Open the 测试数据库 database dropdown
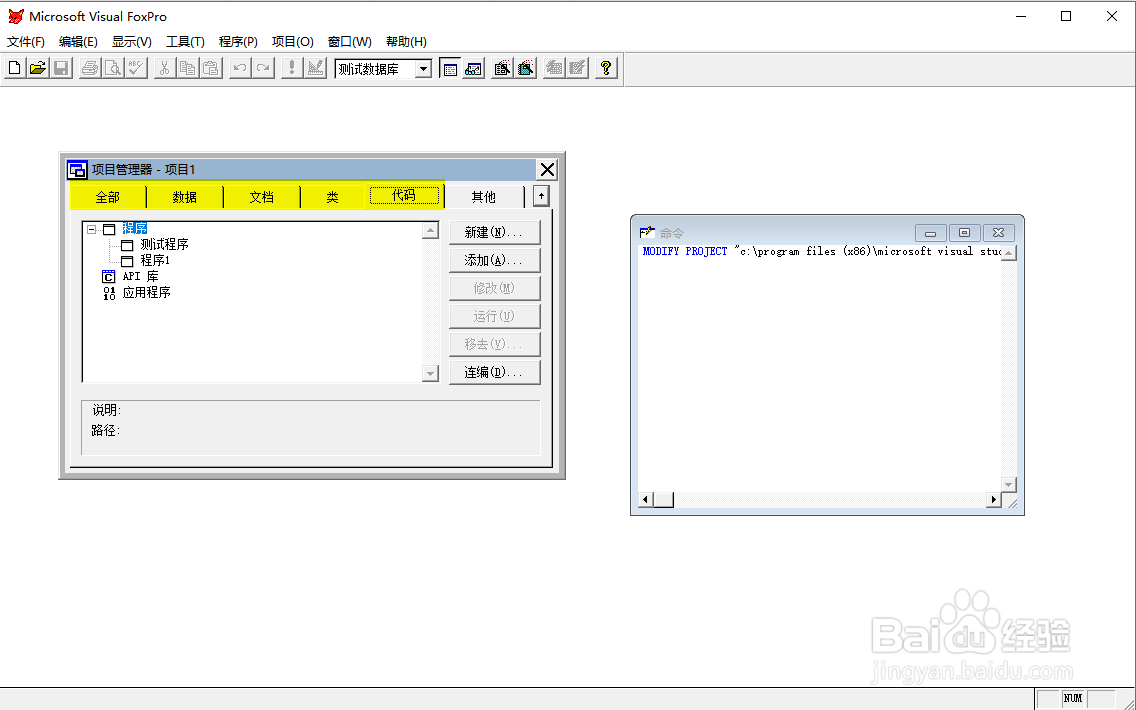Image resolution: width=1136 pixels, height=710 pixels. (x=423, y=69)
